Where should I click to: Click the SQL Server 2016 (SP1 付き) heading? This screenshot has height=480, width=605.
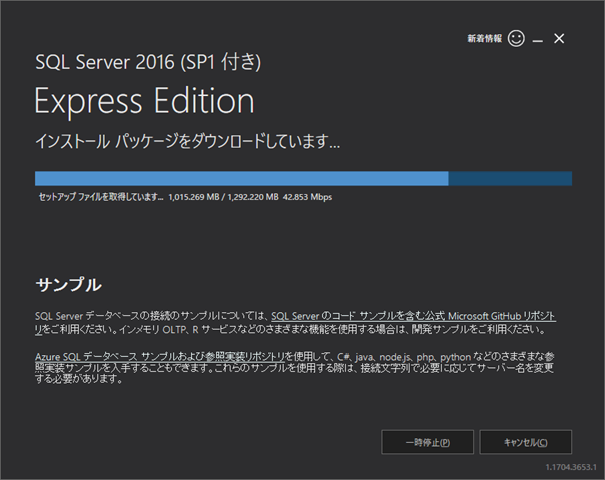148,62
